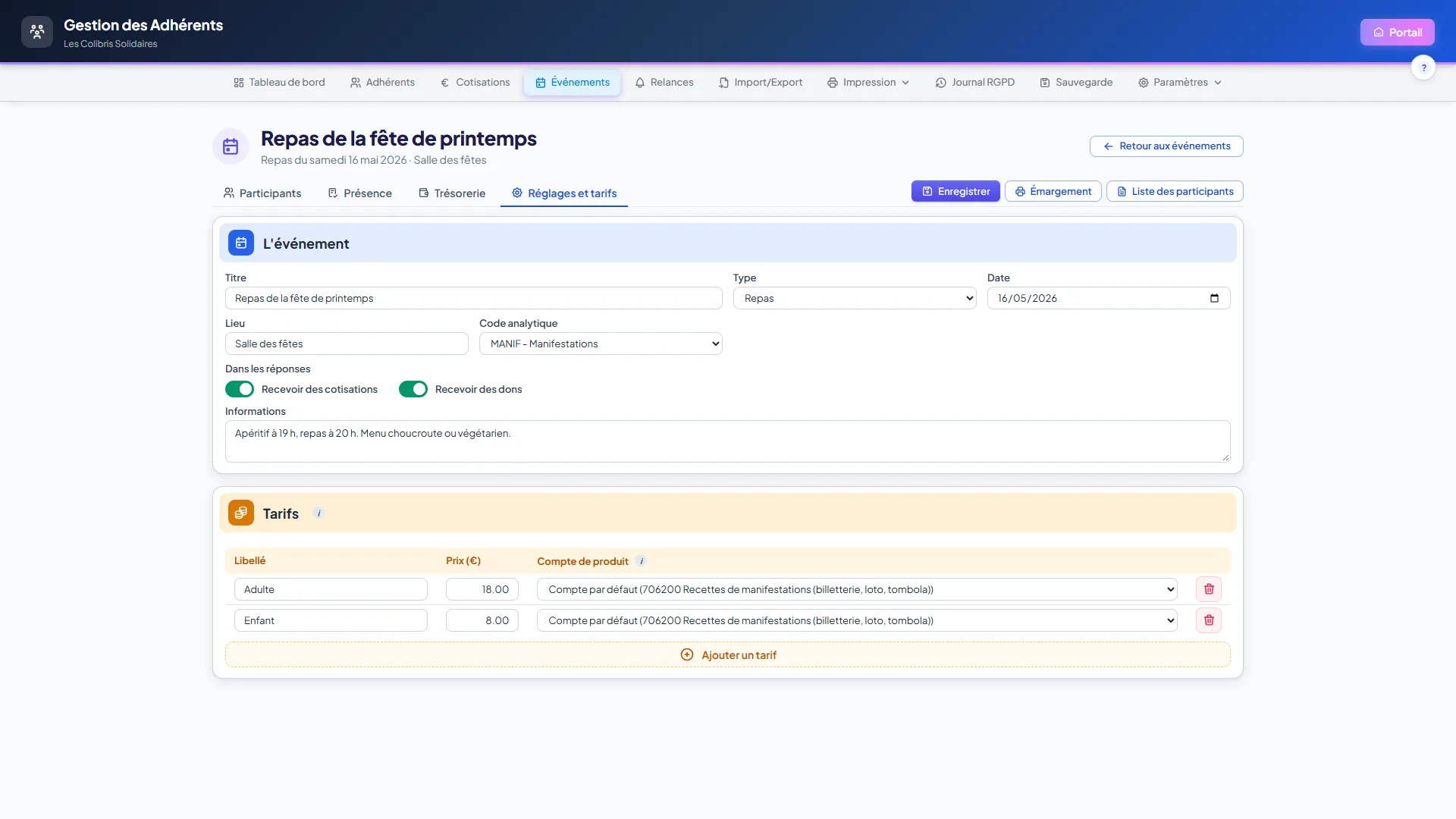The height and width of the screenshot is (819, 1456).
Task: Click Retour aux événements
Action: 1166,146
